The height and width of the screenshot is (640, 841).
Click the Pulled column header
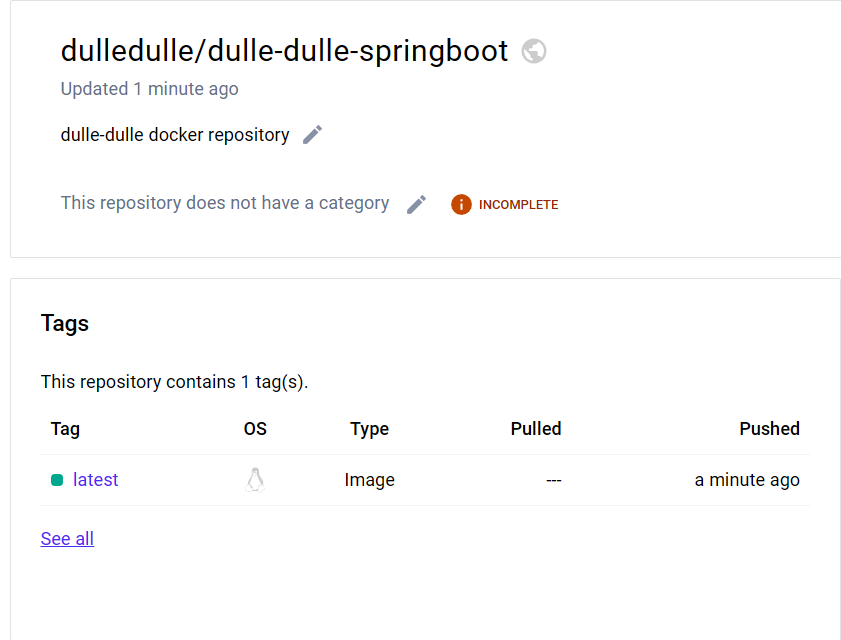point(536,429)
